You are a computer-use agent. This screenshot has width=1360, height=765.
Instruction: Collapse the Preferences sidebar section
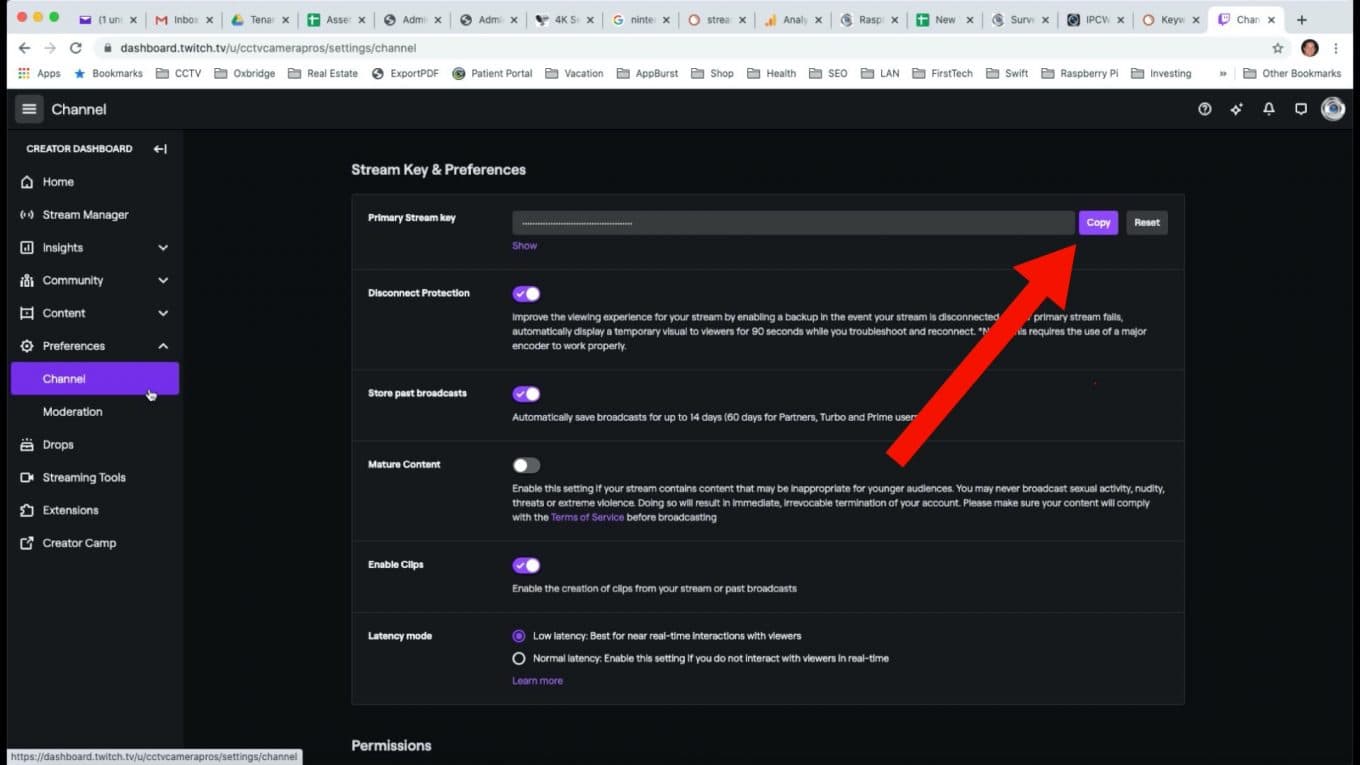click(x=163, y=346)
